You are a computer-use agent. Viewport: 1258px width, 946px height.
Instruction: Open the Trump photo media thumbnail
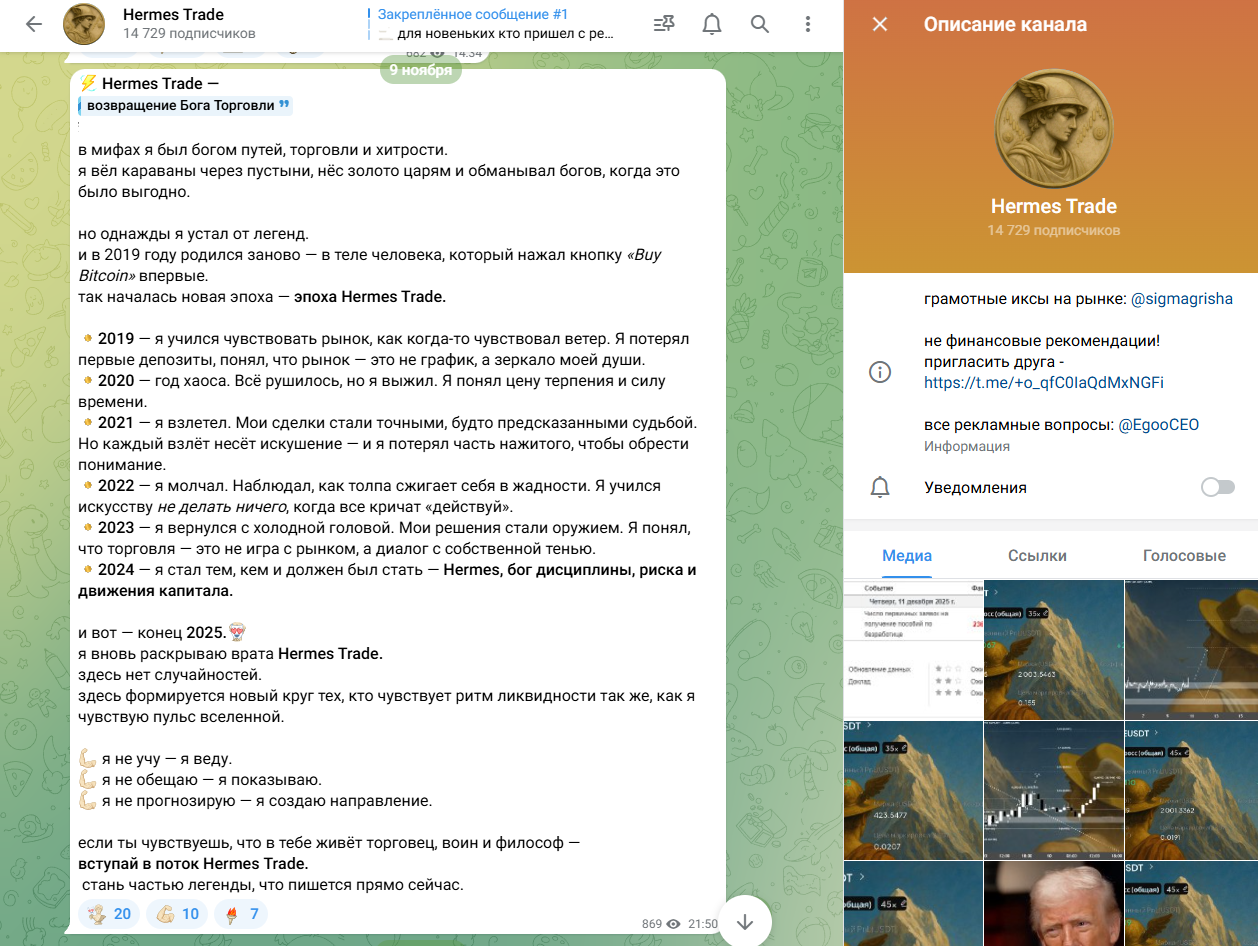(1053, 903)
